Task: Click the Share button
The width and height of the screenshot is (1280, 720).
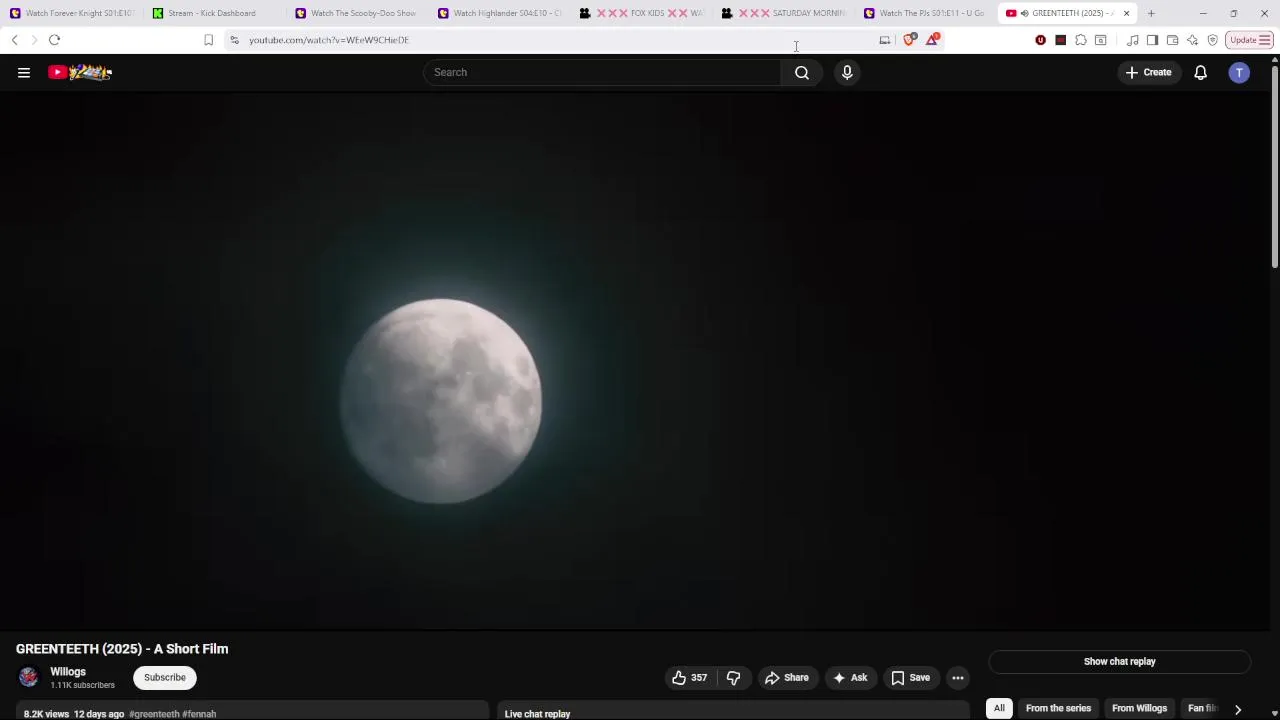Action: click(786, 678)
